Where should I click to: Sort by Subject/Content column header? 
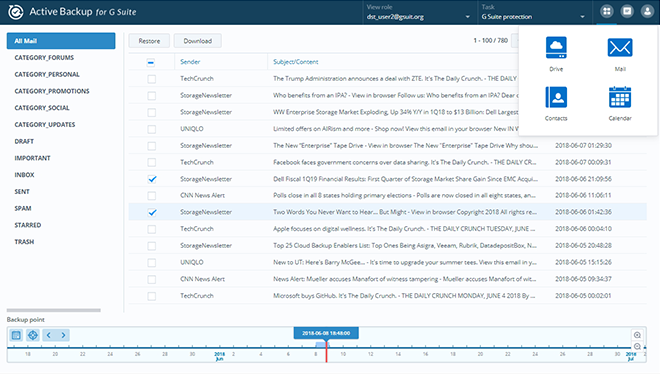295,62
